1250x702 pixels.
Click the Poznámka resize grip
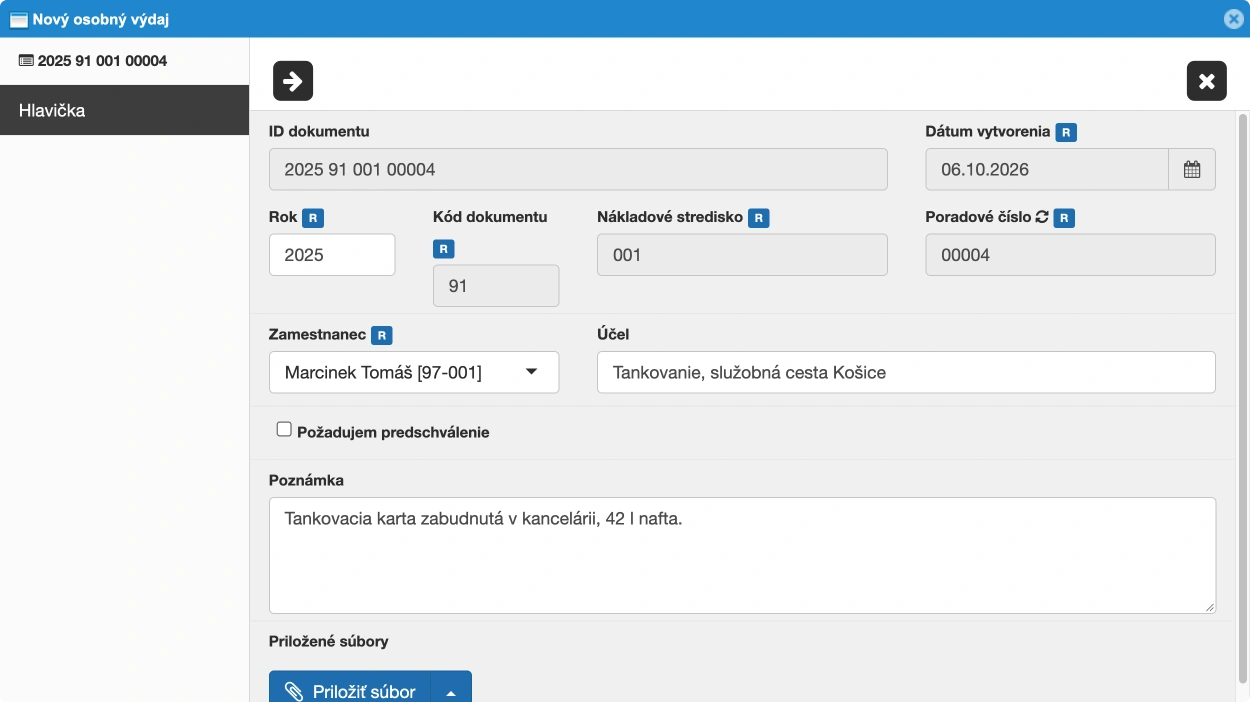tap(1209, 606)
